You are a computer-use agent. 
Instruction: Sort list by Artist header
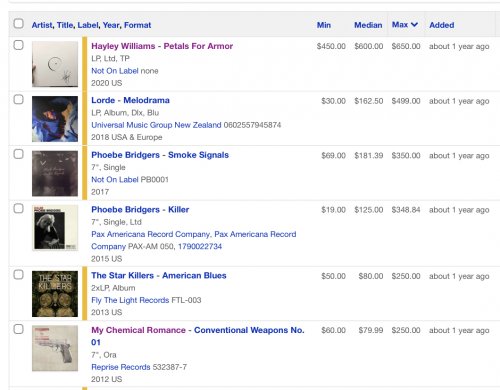click(42, 25)
